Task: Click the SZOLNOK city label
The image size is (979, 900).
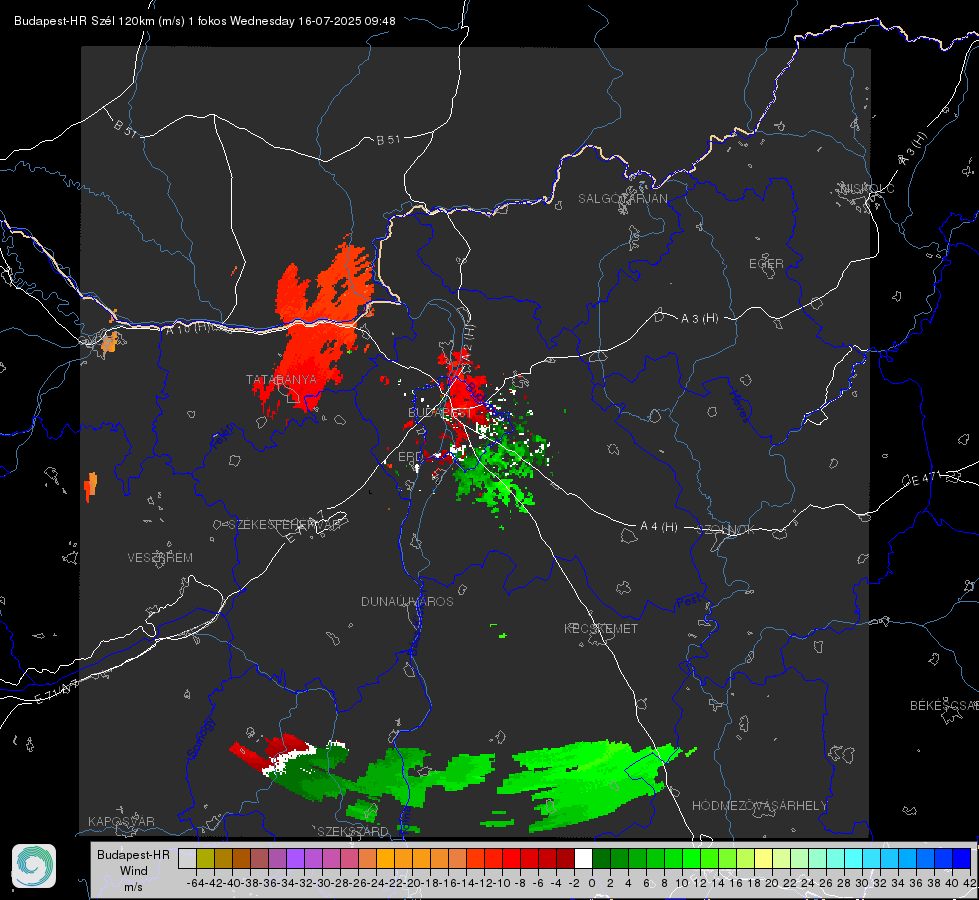Action: tap(726, 530)
